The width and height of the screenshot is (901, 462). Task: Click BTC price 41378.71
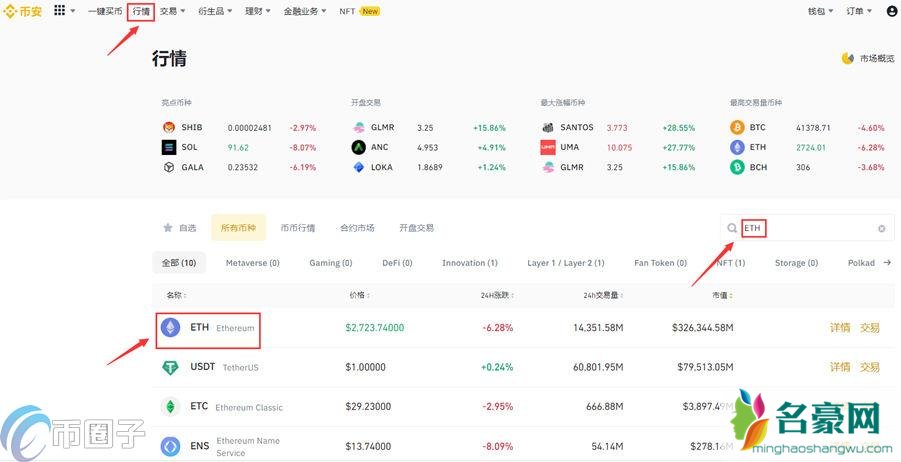pyautogui.click(x=813, y=128)
